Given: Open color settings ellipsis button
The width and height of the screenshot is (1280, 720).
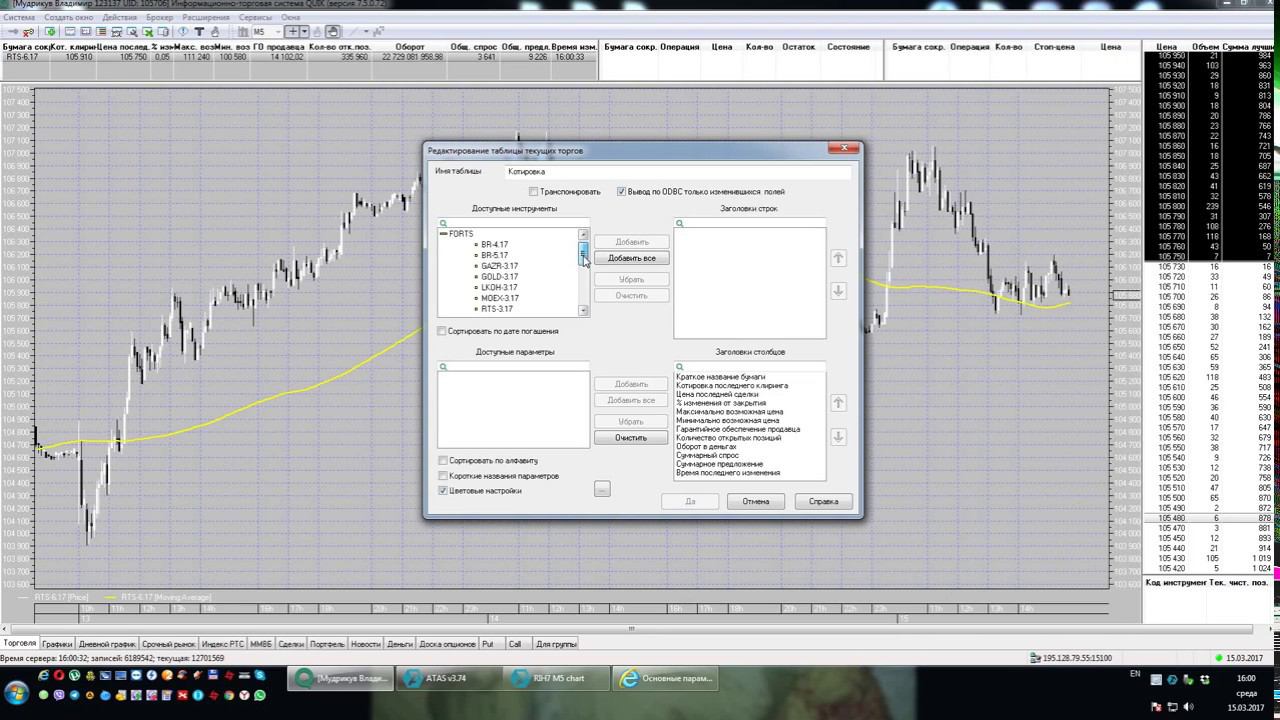Looking at the screenshot, I should [601, 489].
